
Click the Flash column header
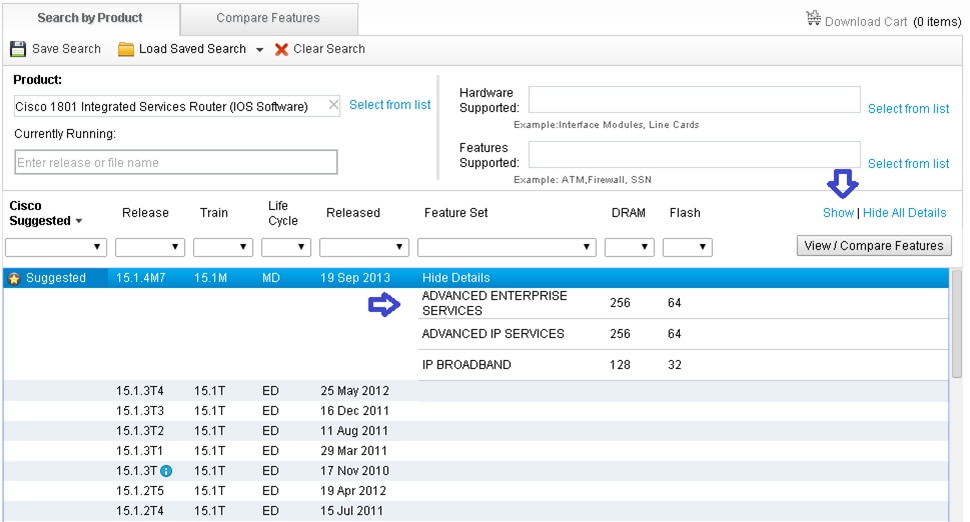click(685, 213)
